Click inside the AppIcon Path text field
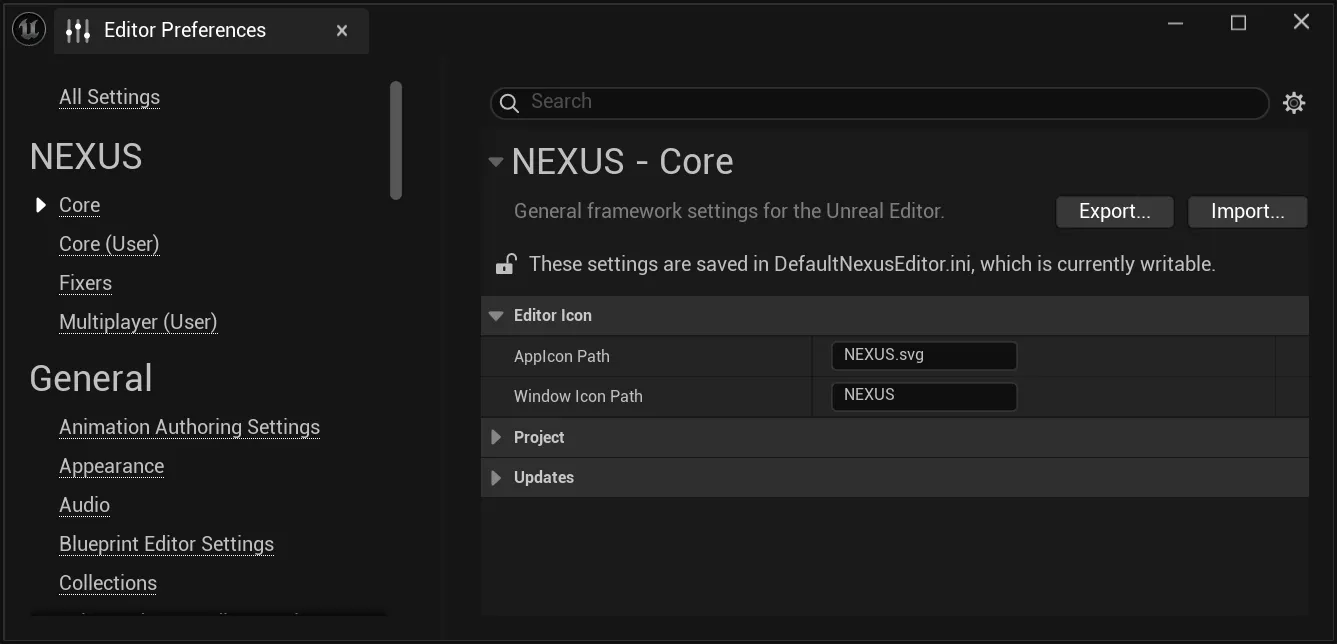Image resolution: width=1337 pixels, height=644 pixels. click(923, 355)
